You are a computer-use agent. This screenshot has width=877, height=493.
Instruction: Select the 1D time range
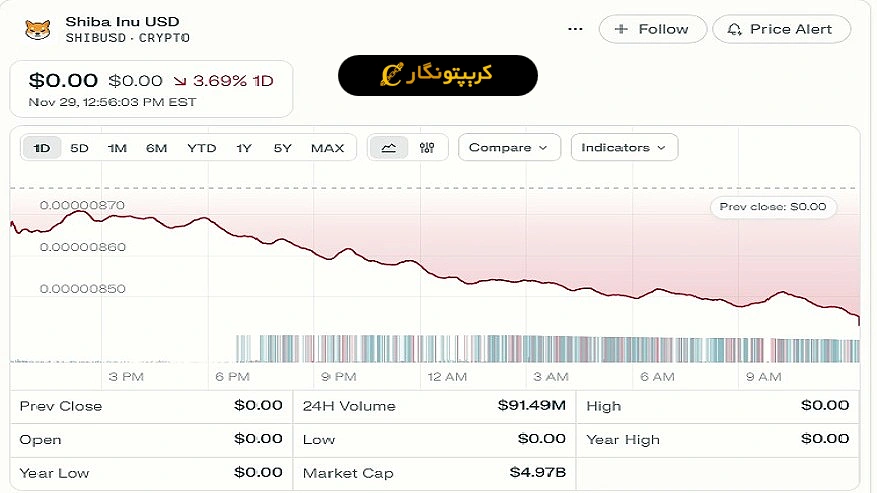42,148
